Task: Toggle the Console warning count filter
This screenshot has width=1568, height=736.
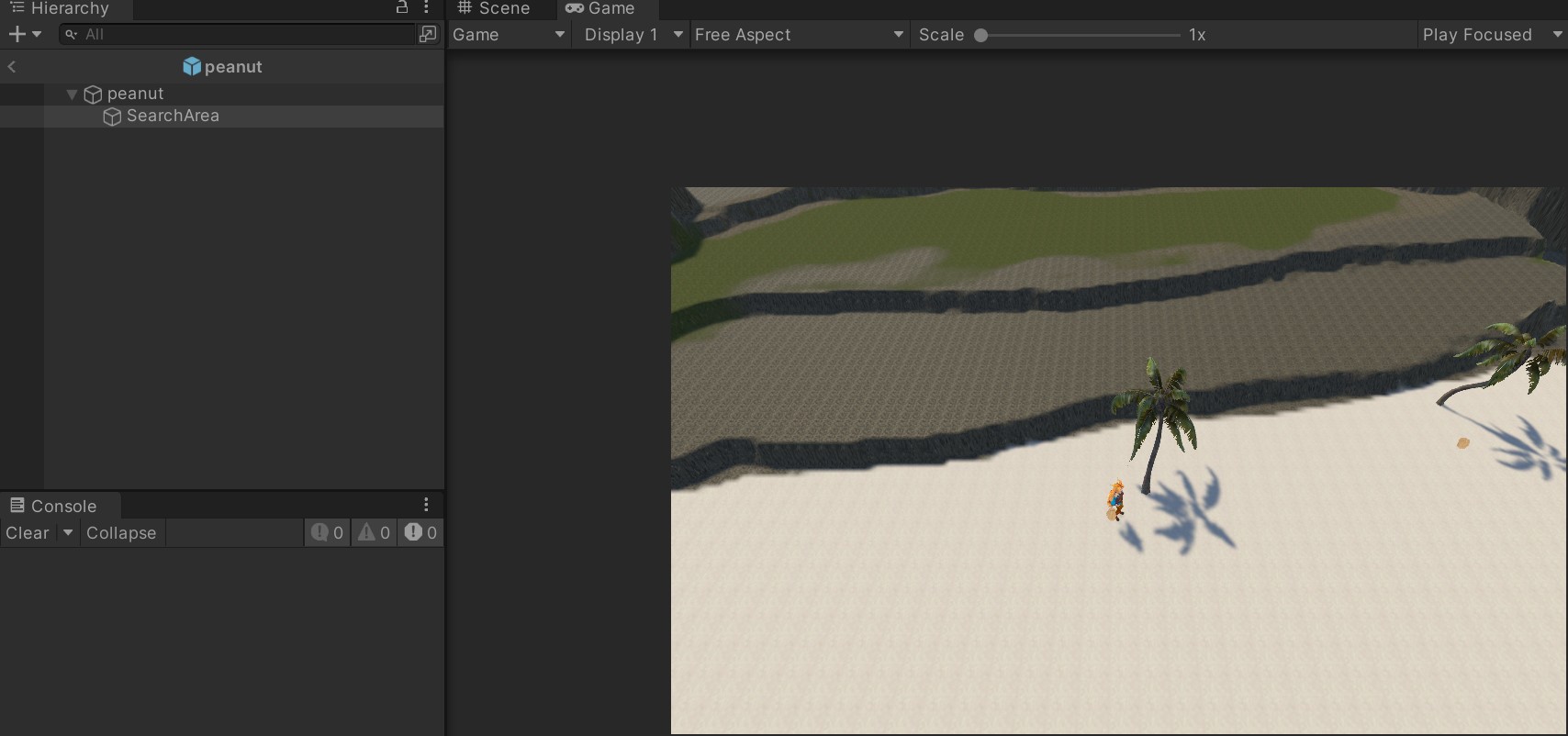Action: [374, 533]
